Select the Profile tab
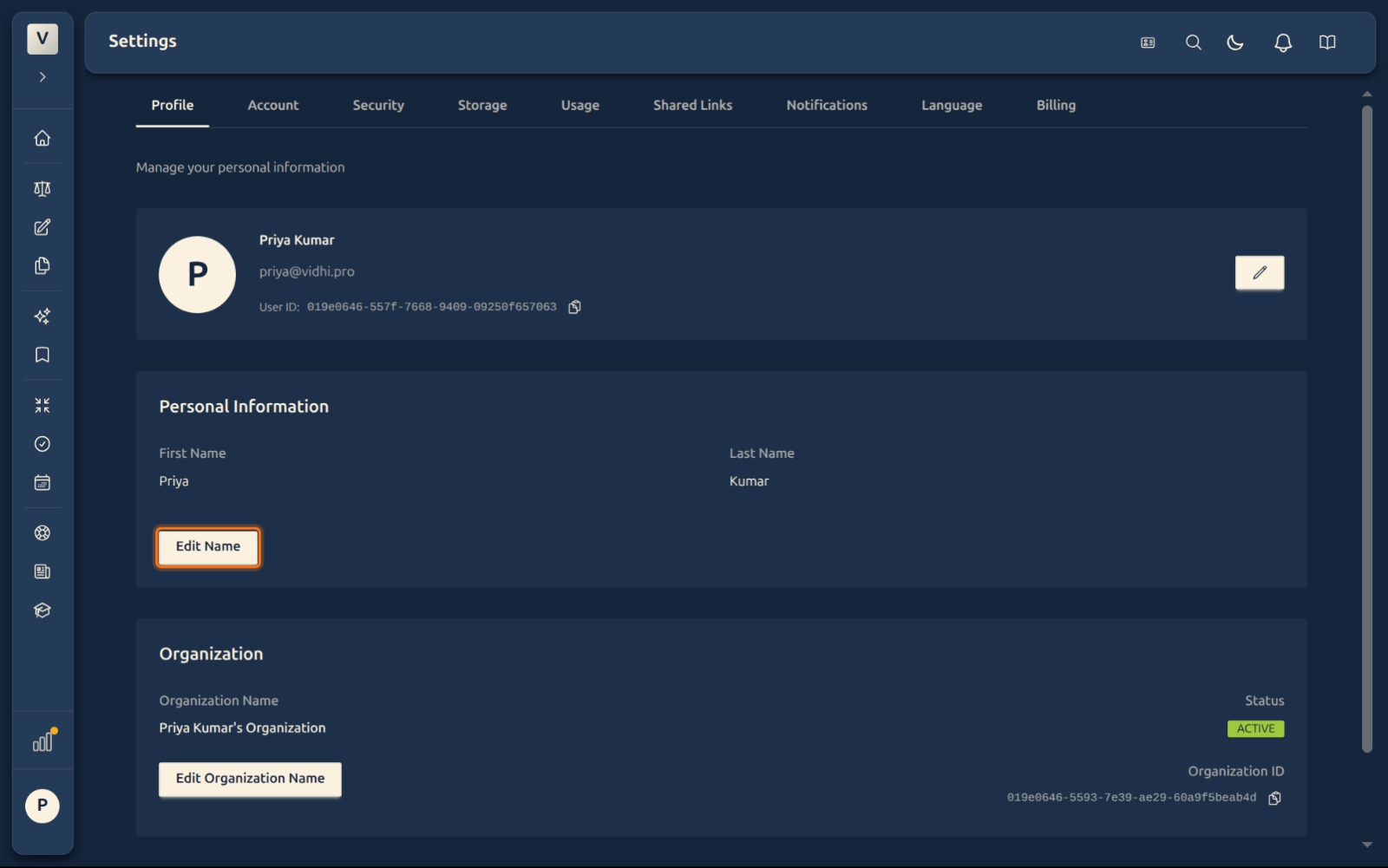The height and width of the screenshot is (868, 1388). pyautogui.click(x=173, y=105)
